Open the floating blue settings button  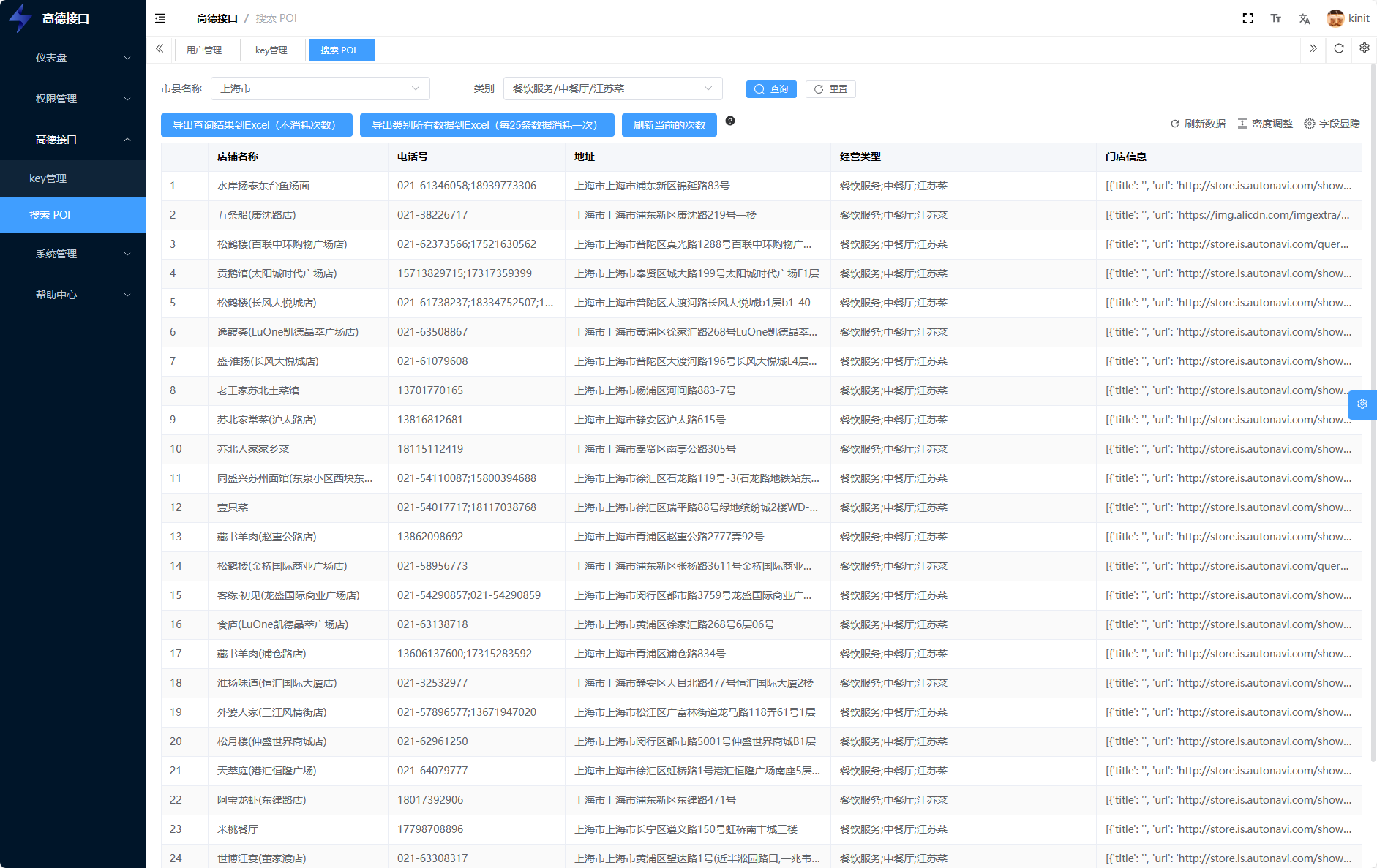(1362, 404)
